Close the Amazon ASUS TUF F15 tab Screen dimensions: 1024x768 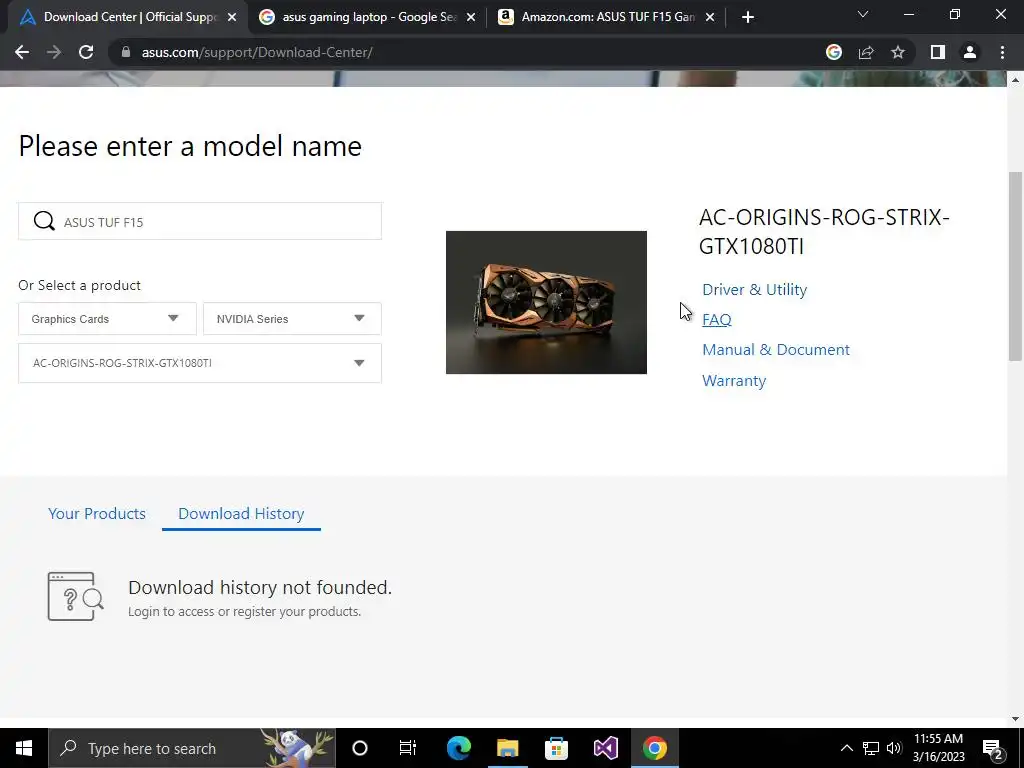[x=710, y=17]
